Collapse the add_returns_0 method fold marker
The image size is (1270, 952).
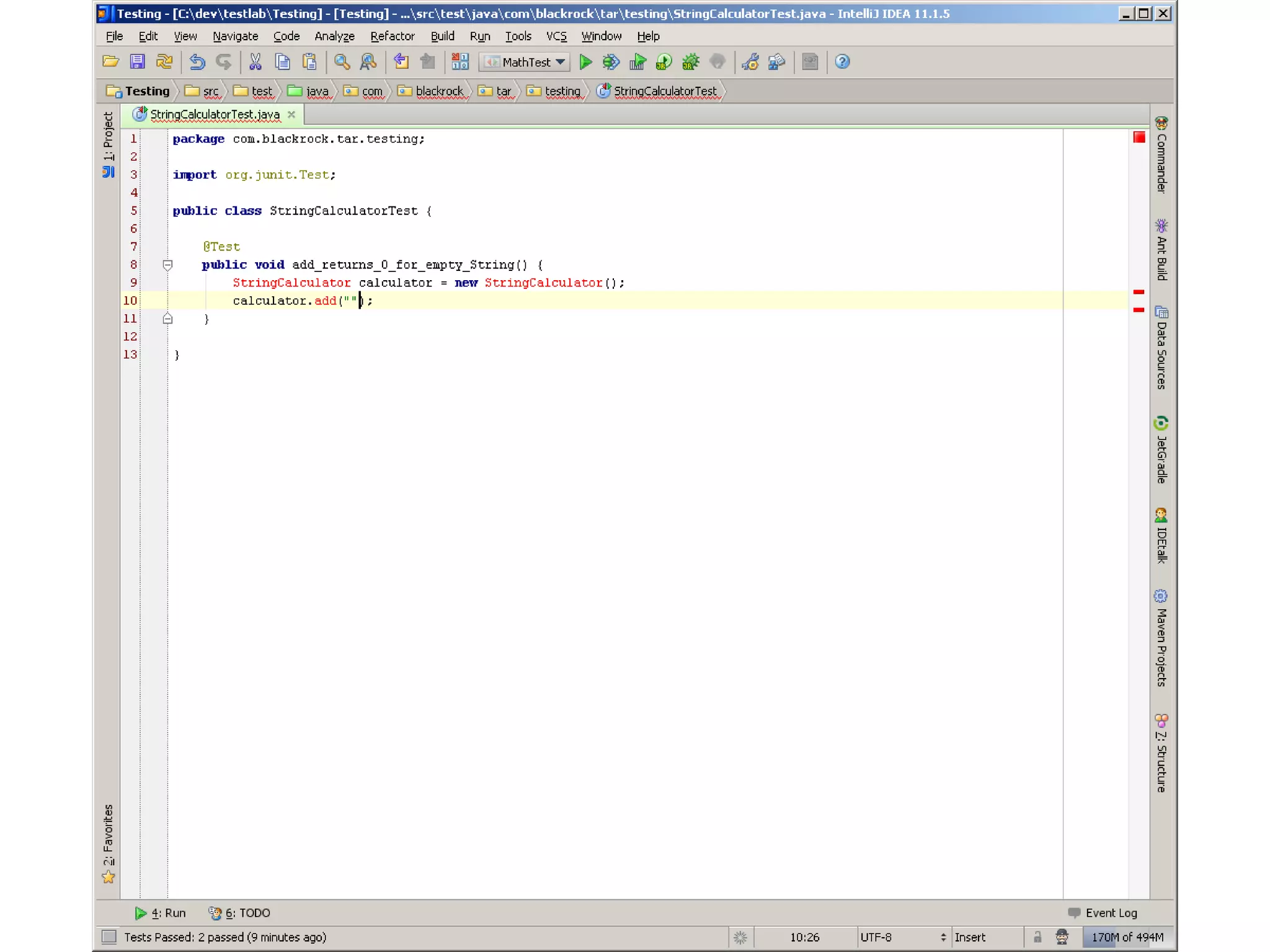tap(167, 265)
